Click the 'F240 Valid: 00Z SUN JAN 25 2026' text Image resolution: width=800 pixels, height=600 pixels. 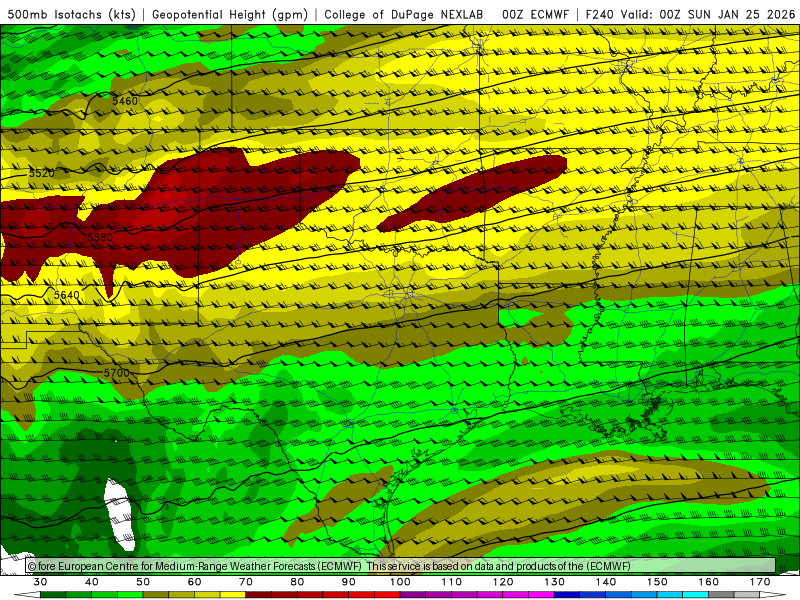pyautogui.click(x=690, y=14)
